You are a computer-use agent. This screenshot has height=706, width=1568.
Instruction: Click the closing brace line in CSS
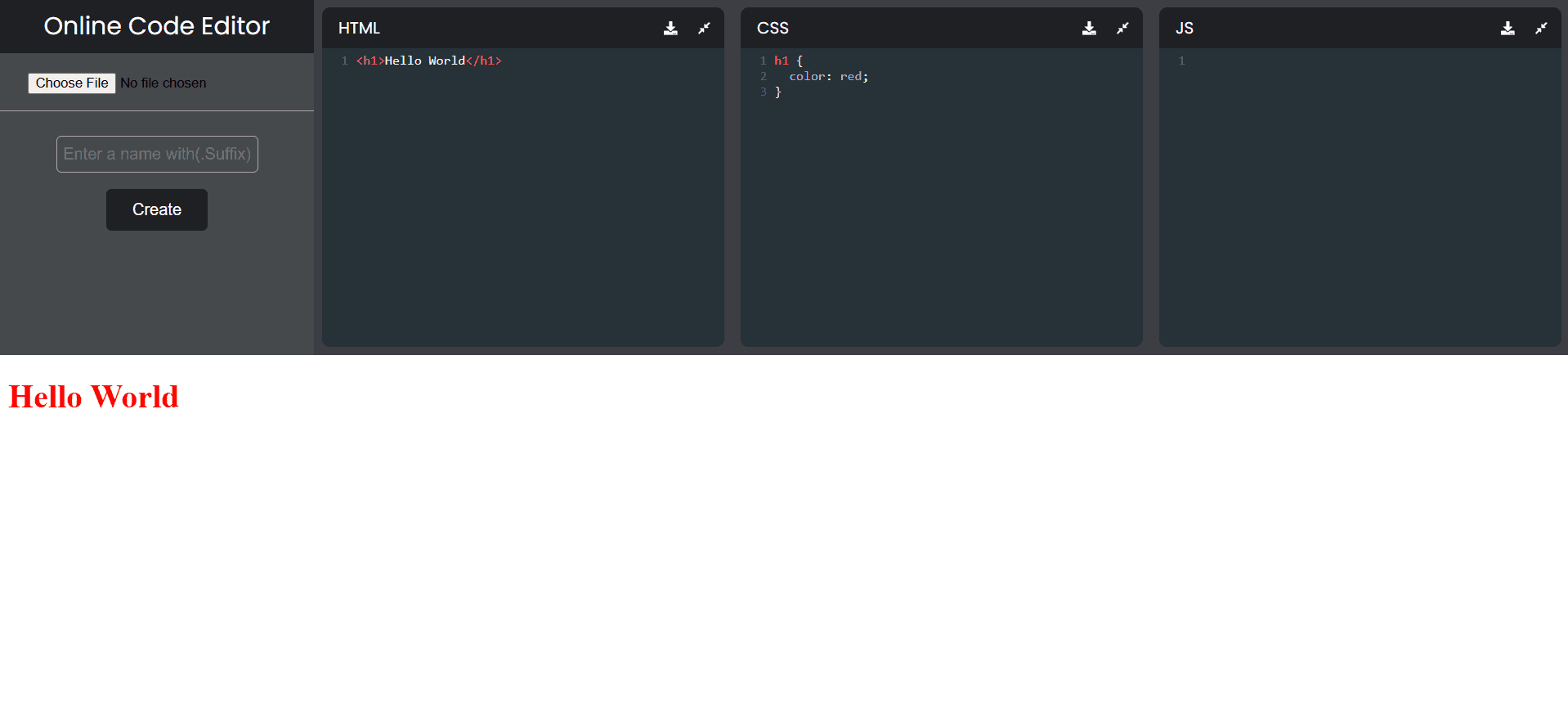pyautogui.click(x=778, y=92)
